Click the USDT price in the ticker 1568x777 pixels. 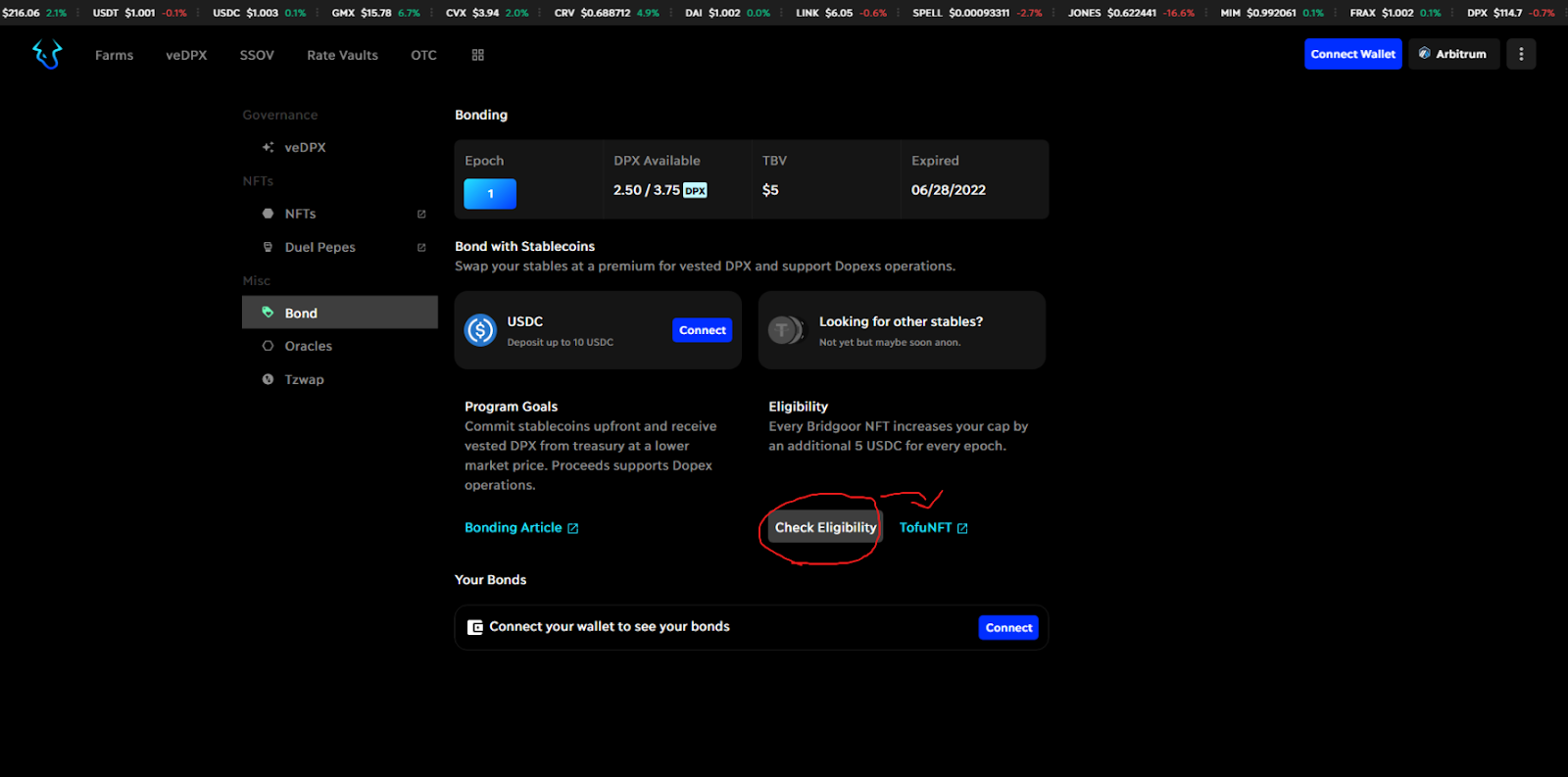(x=140, y=13)
